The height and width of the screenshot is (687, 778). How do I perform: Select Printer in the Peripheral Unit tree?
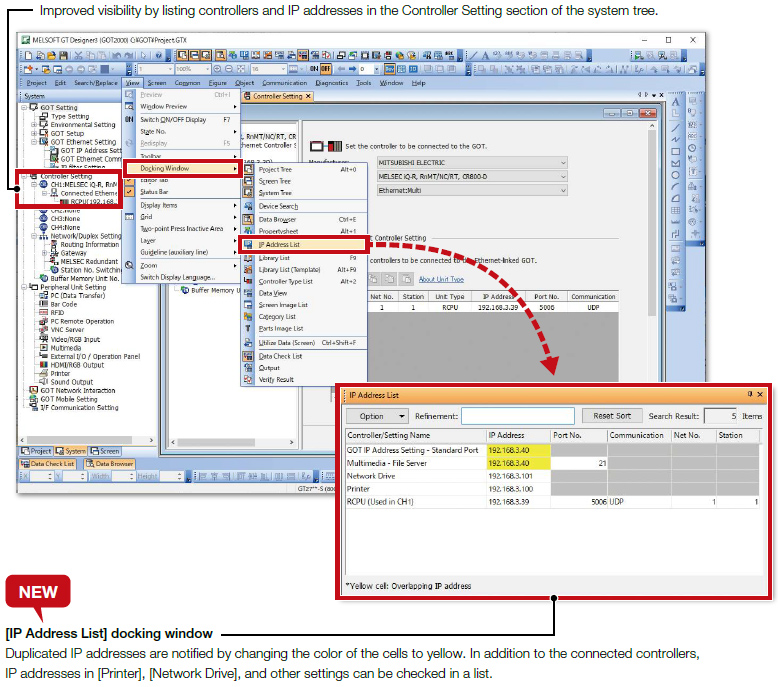pyautogui.click(x=60, y=373)
